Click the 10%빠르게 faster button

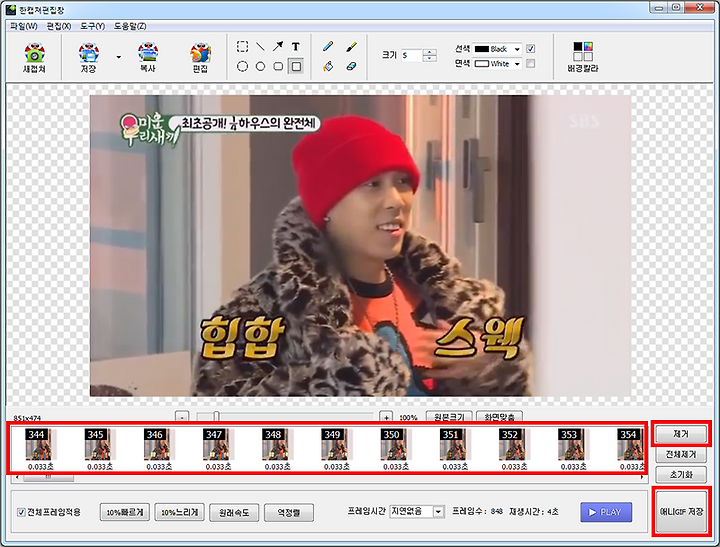click(x=125, y=512)
